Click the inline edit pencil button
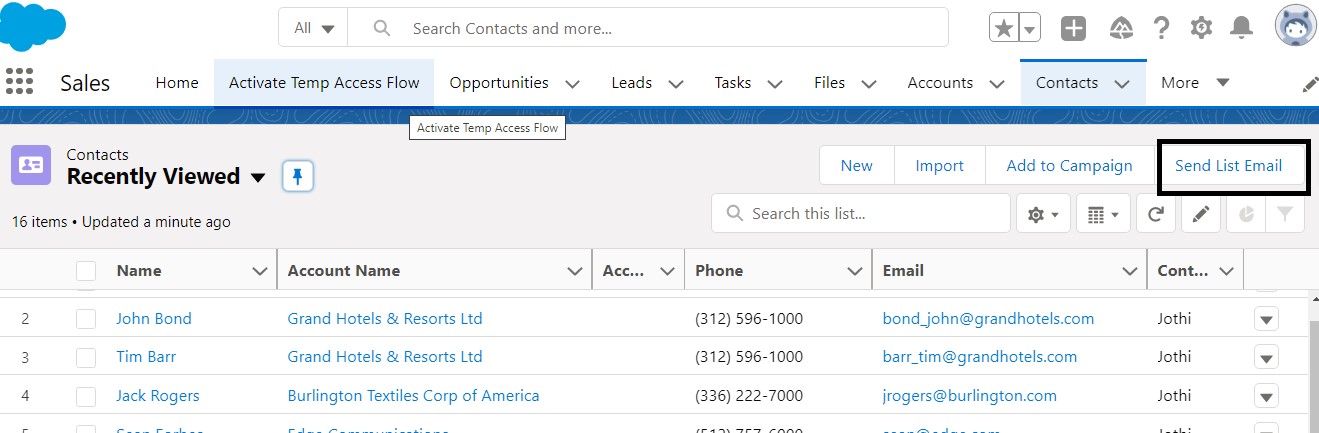 pos(1201,214)
